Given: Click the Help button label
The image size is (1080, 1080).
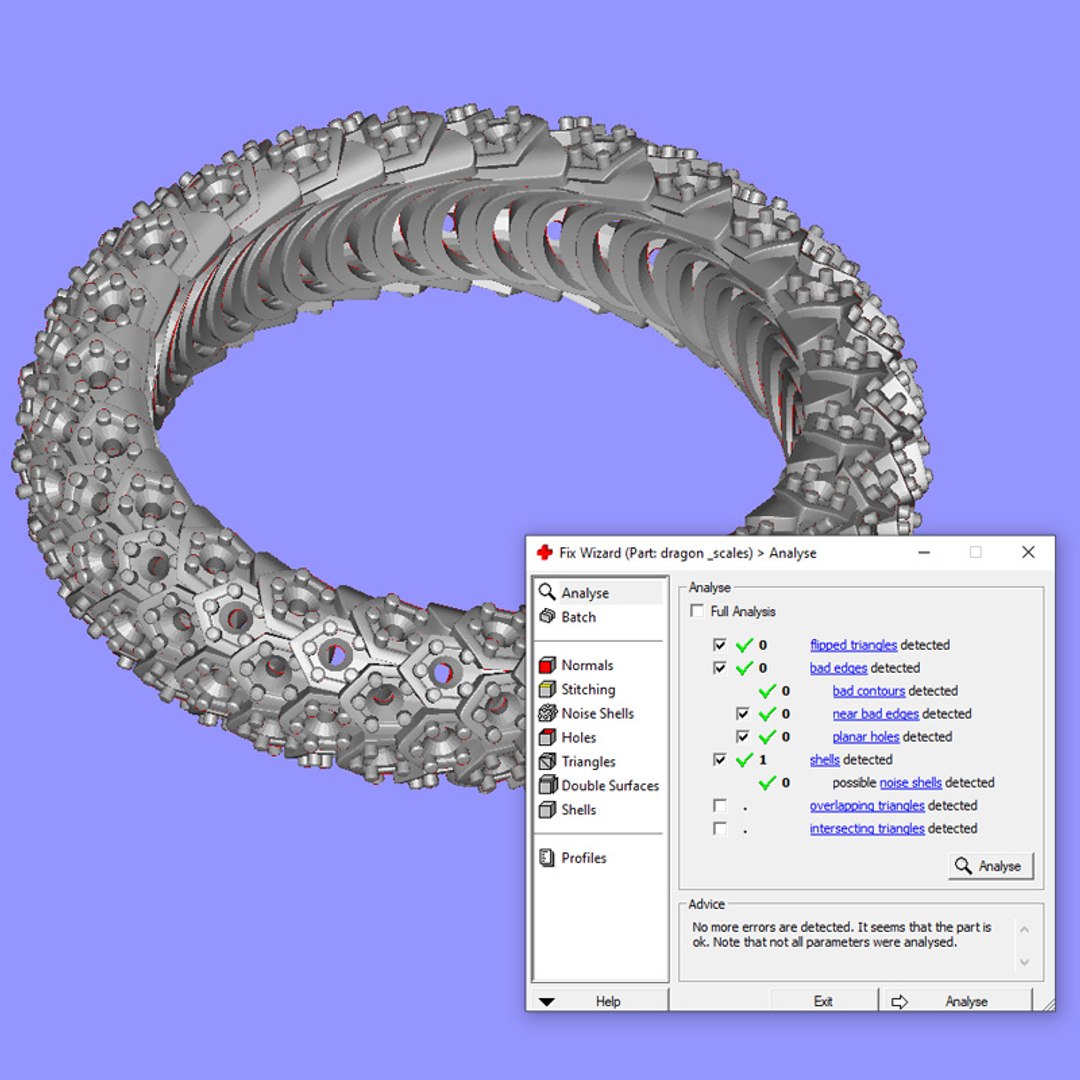Looking at the screenshot, I should [608, 1001].
